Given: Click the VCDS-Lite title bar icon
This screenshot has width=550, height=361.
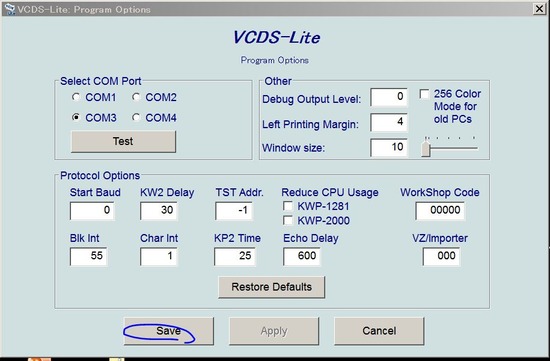Looking at the screenshot, I should click(x=9, y=9).
